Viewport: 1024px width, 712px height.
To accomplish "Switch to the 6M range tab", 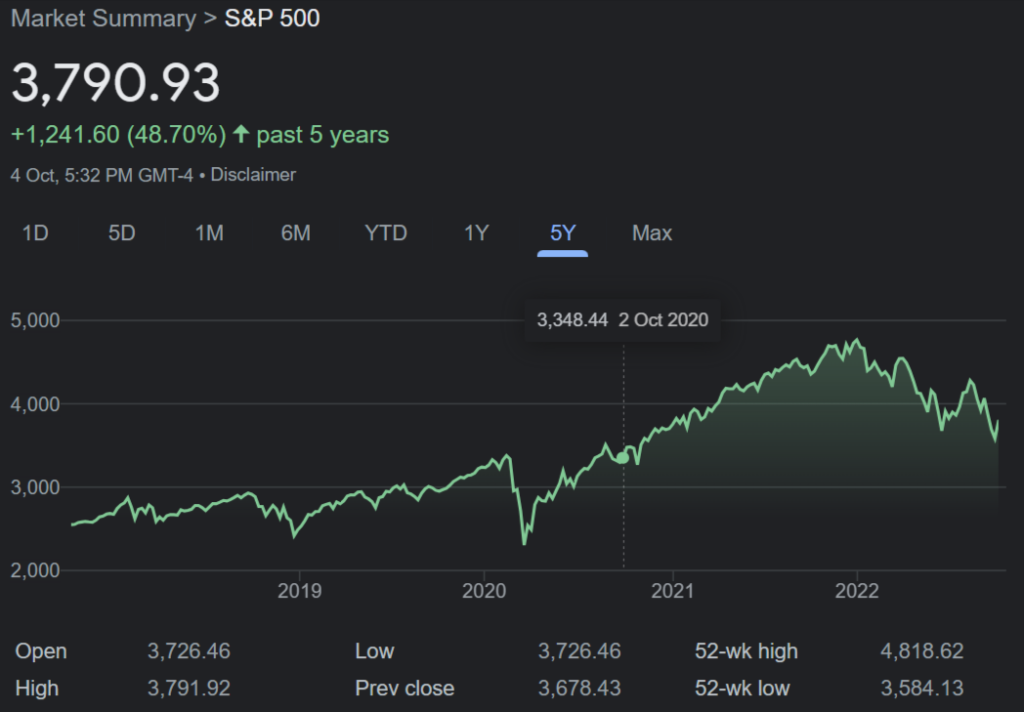I will 296,233.
